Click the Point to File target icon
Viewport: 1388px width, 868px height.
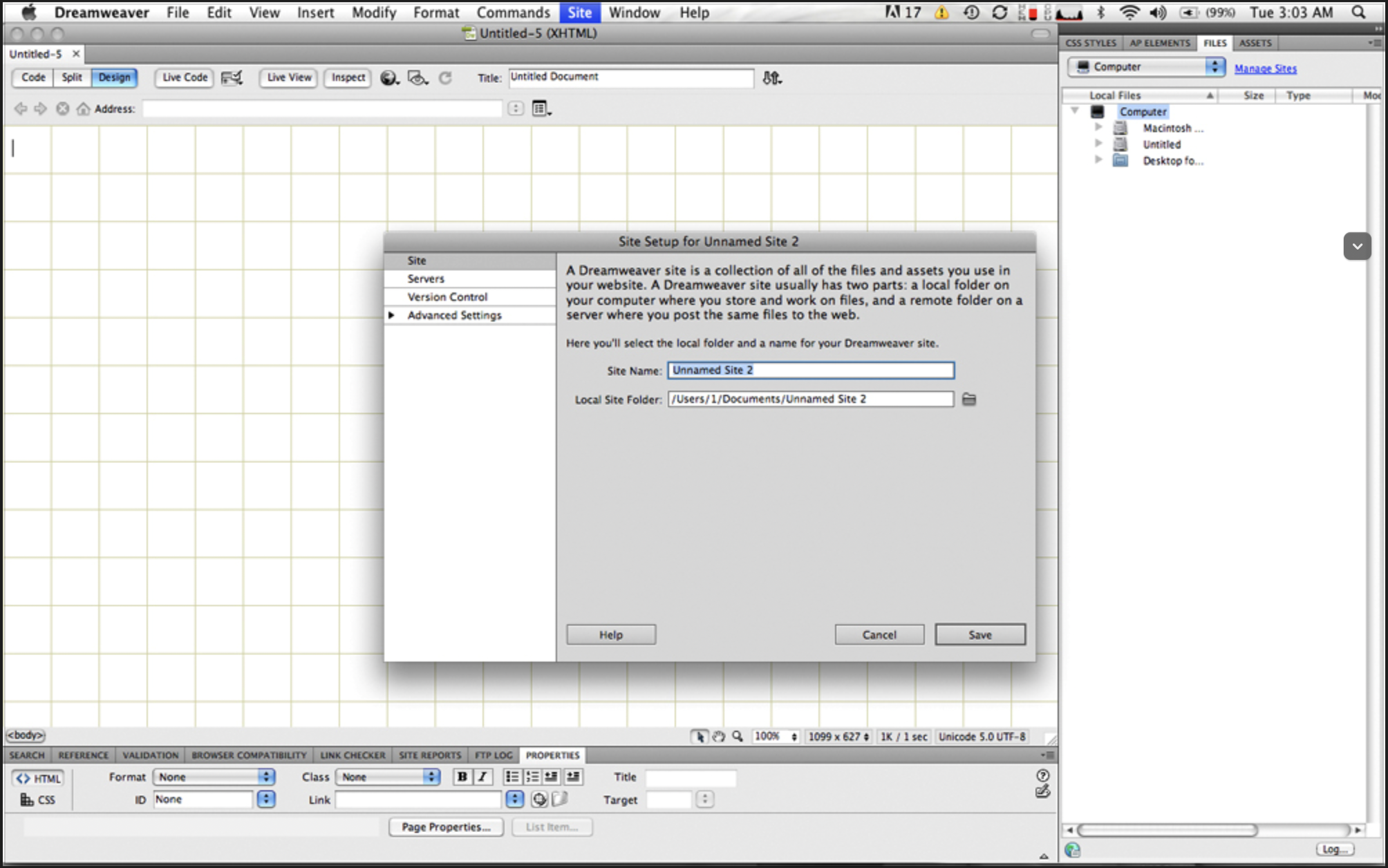539,800
